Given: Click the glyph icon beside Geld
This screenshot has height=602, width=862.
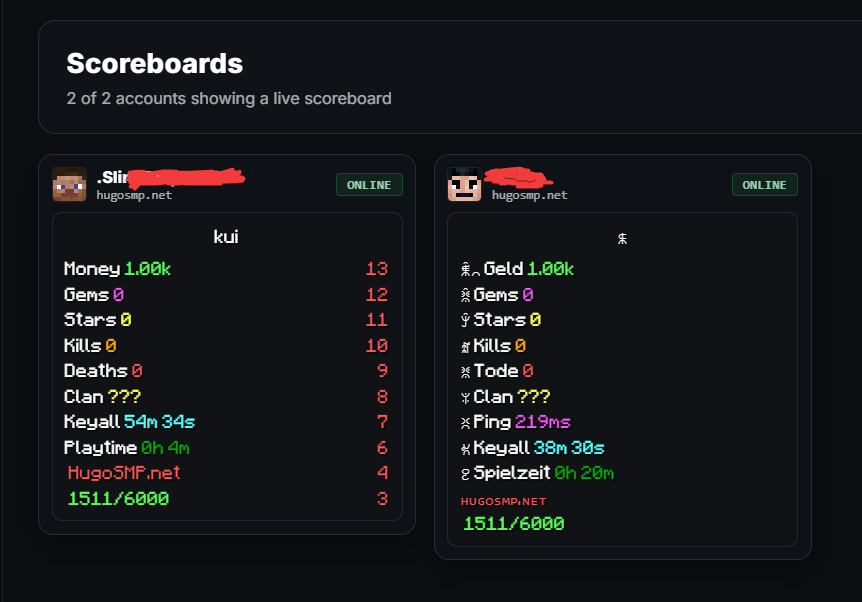Looking at the screenshot, I should [x=470, y=269].
